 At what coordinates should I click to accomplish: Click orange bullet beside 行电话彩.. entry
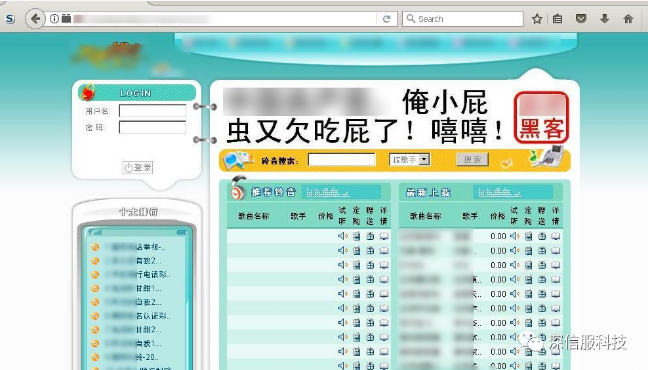(95, 275)
